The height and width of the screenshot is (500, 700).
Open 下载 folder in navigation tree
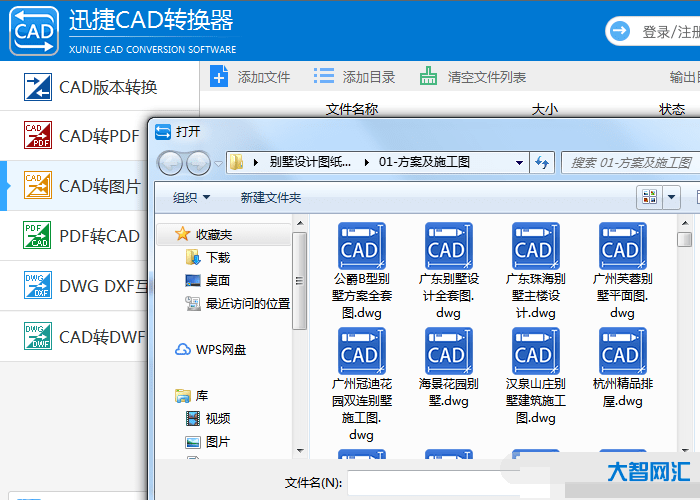click(x=218, y=258)
